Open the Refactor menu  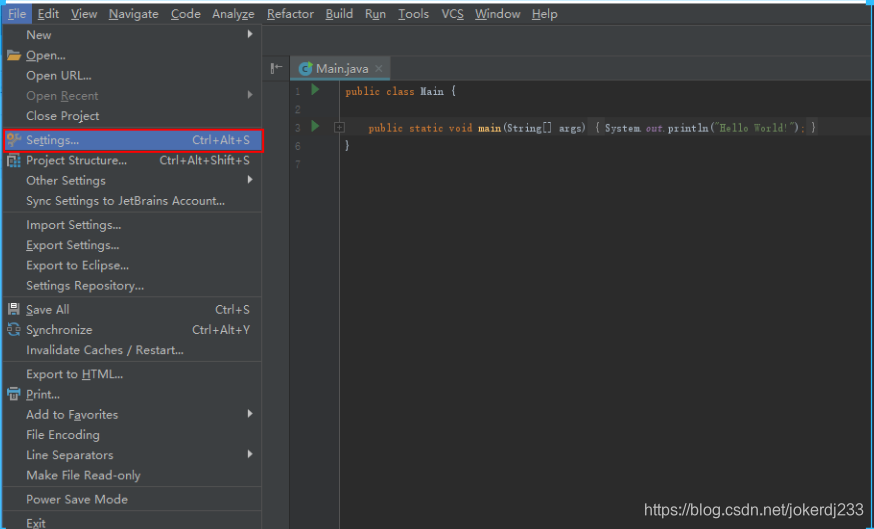point(290,14)
